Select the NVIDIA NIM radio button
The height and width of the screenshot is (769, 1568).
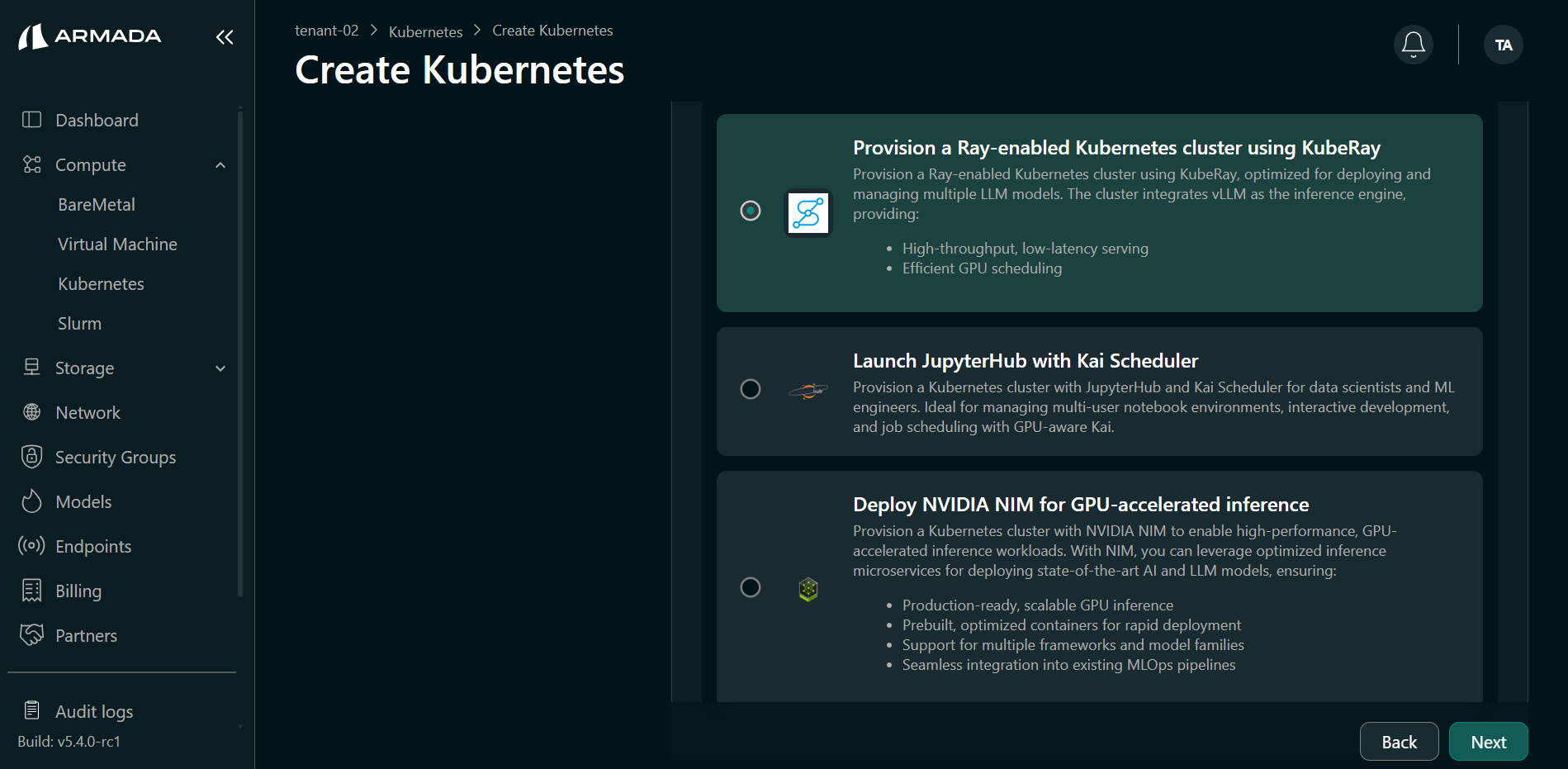tap(751, 587)
